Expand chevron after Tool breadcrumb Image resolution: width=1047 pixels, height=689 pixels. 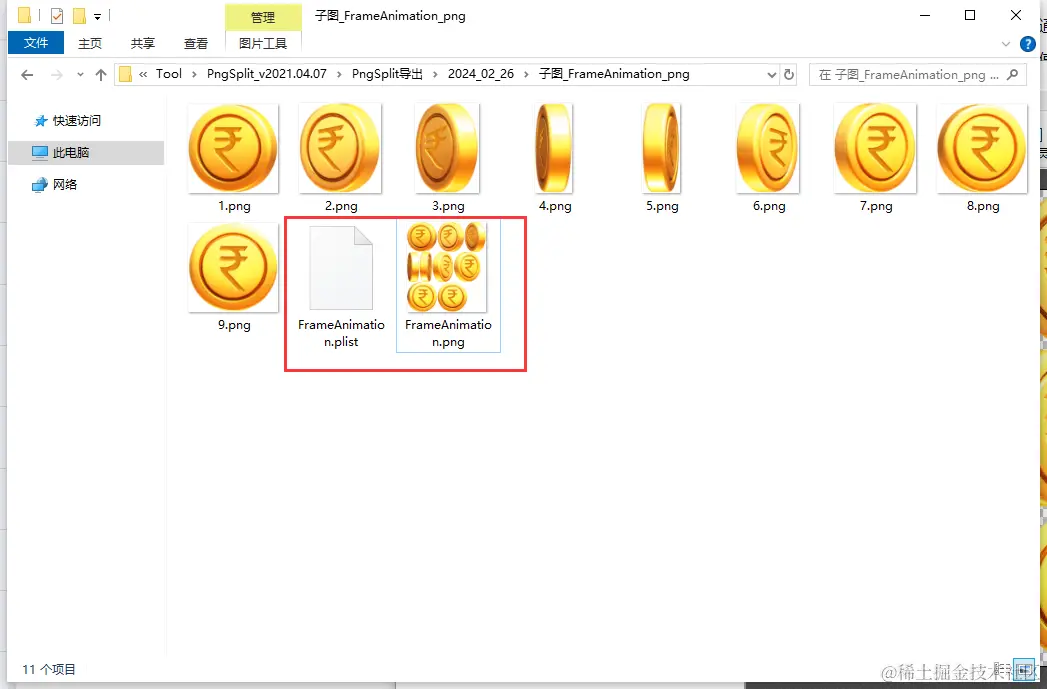tap(194, 74)
